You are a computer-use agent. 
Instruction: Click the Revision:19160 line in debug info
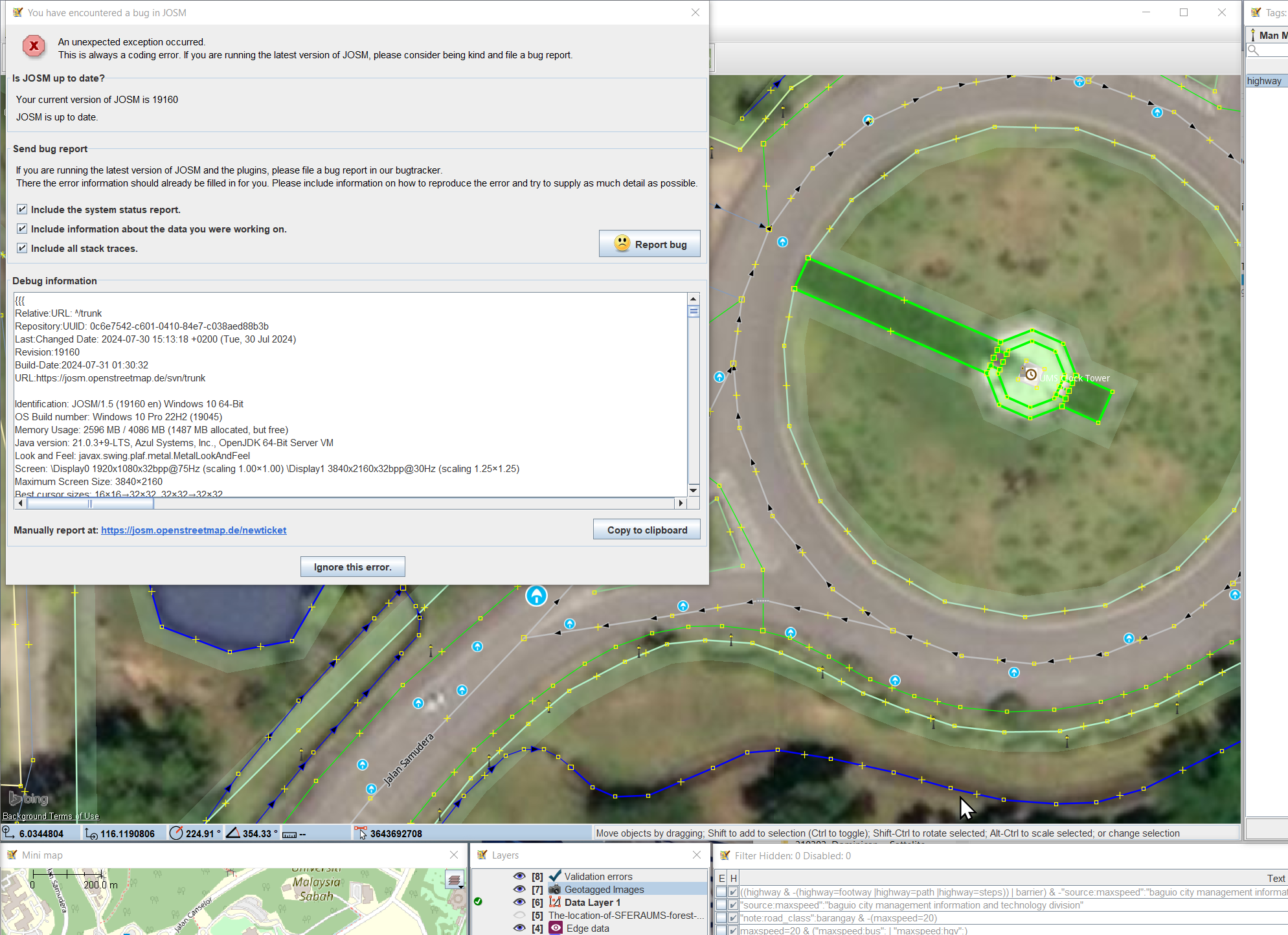47,352
